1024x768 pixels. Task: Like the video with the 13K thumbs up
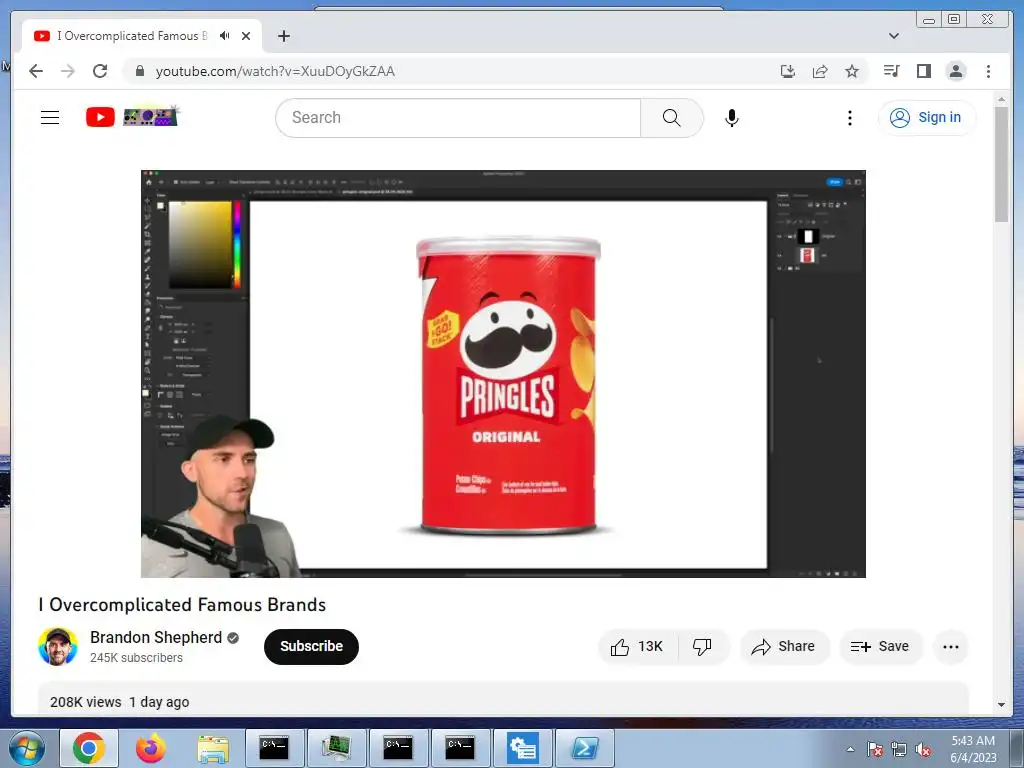637,647
